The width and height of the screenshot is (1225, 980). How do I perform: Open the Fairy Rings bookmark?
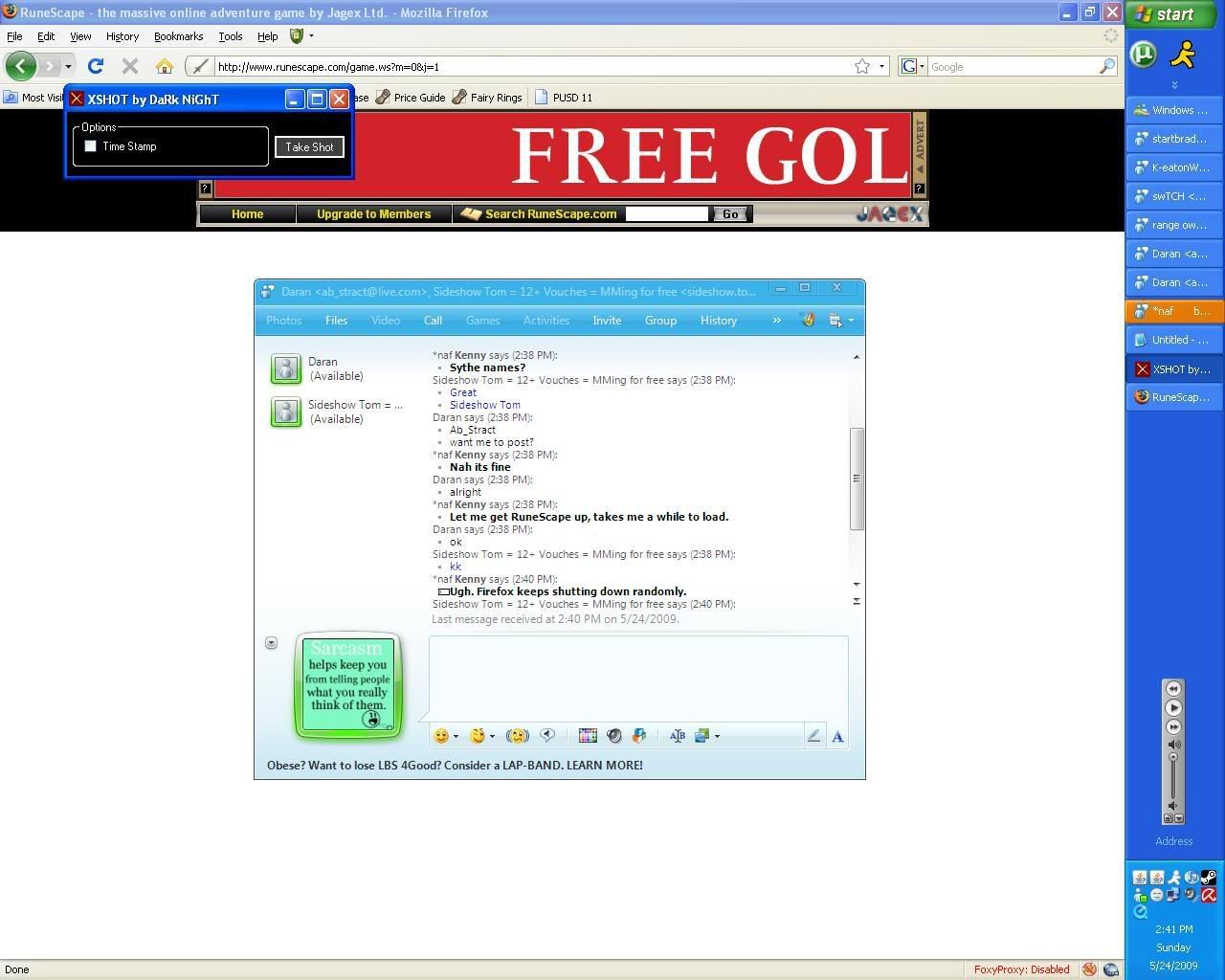pyautogui.click(x=487, y=98)
